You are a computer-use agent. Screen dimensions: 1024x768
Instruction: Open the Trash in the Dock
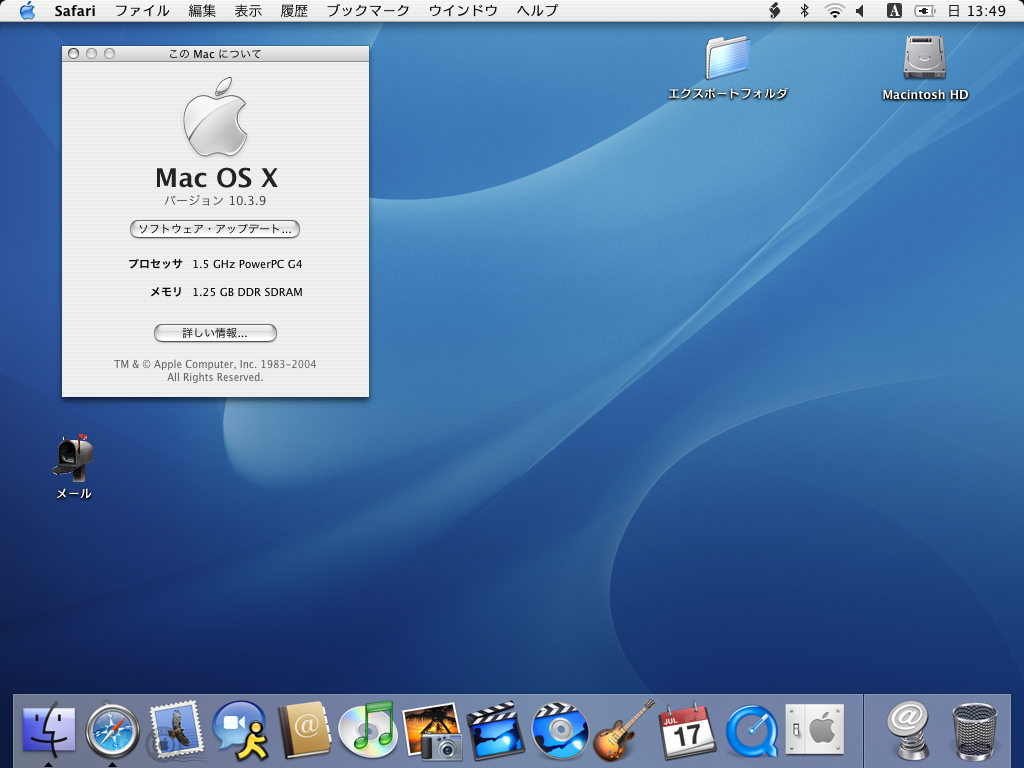pos(974,732)
